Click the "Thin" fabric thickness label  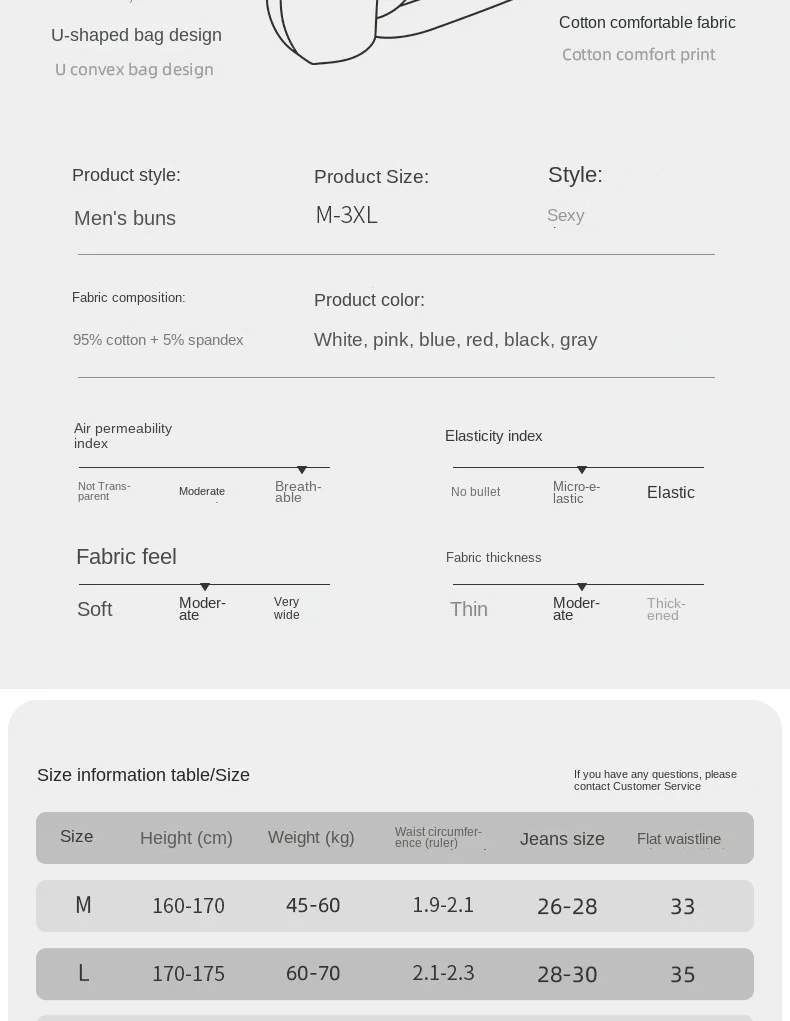click(469, 609)
